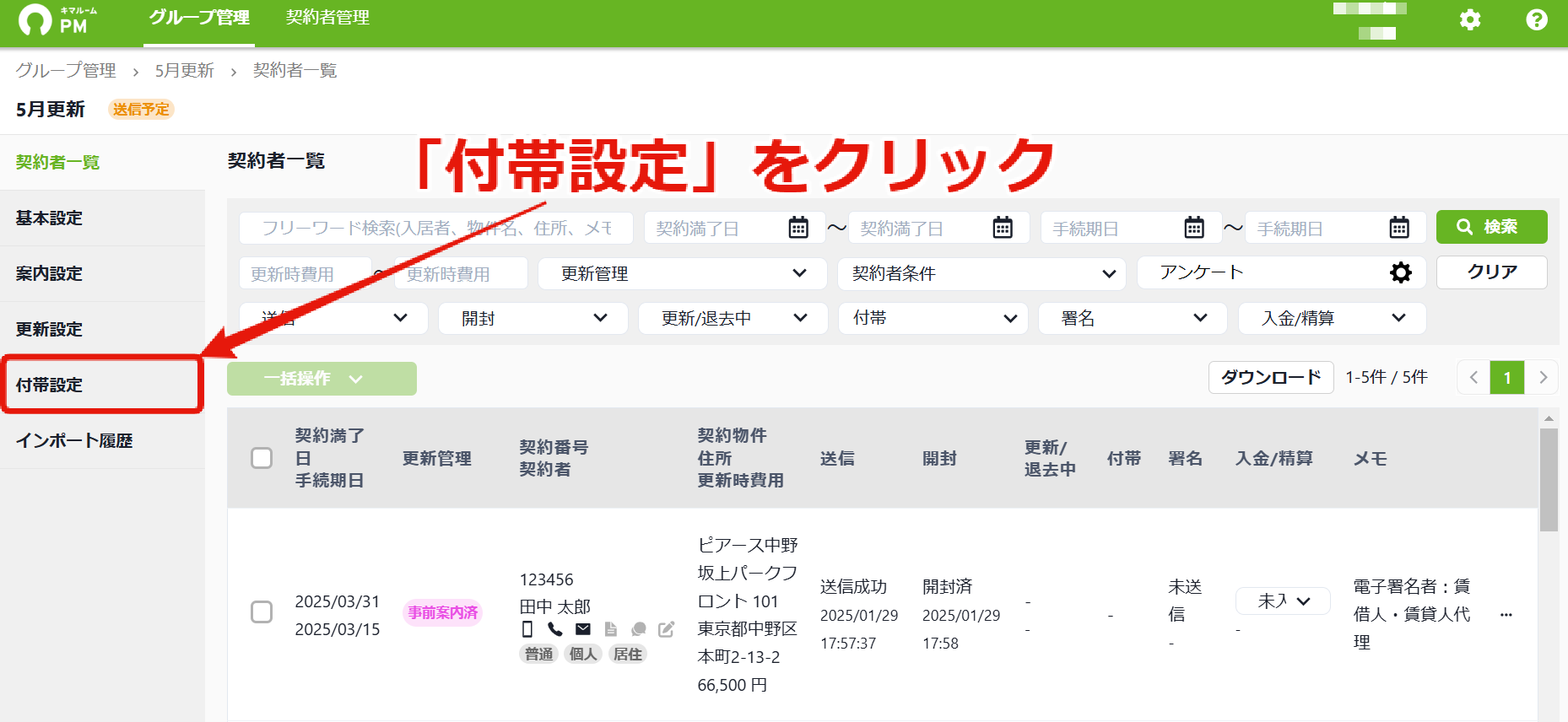
Task: Click telephone icon for 田中 太郎
Action: [554, 629]
